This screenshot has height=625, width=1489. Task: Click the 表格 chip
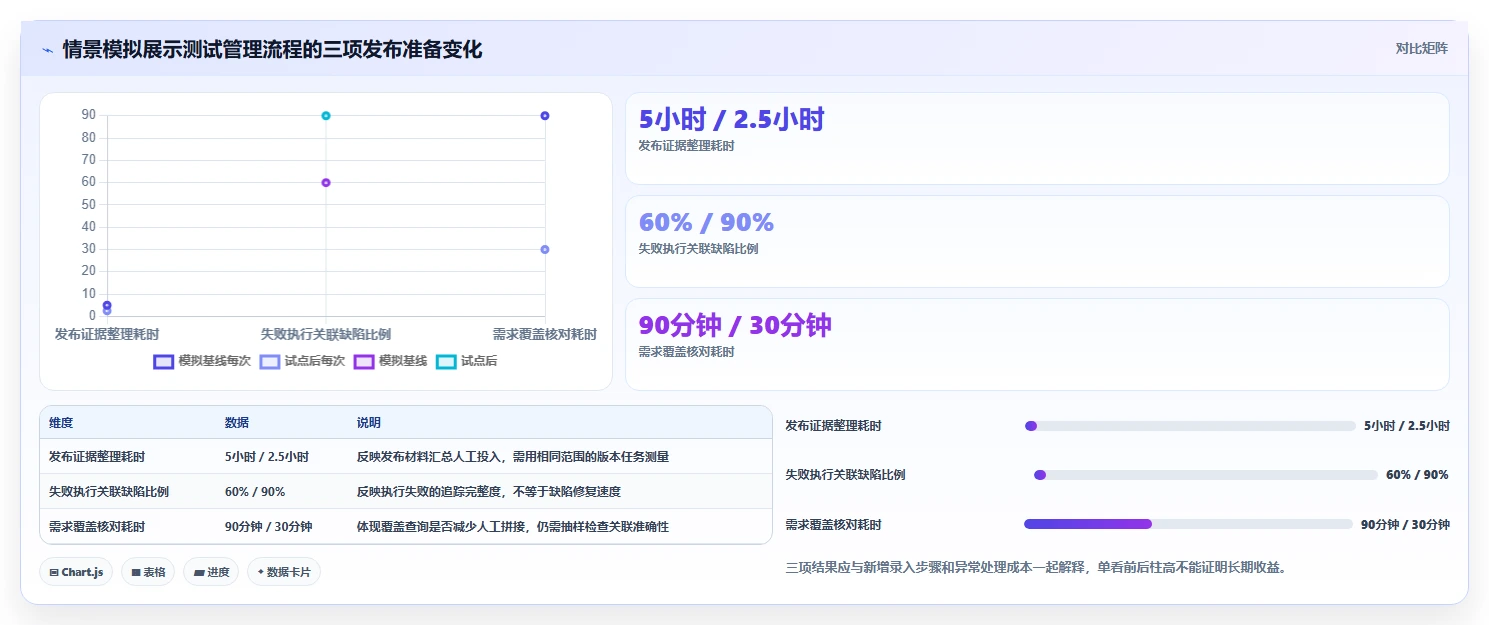[x=148, y=572]
